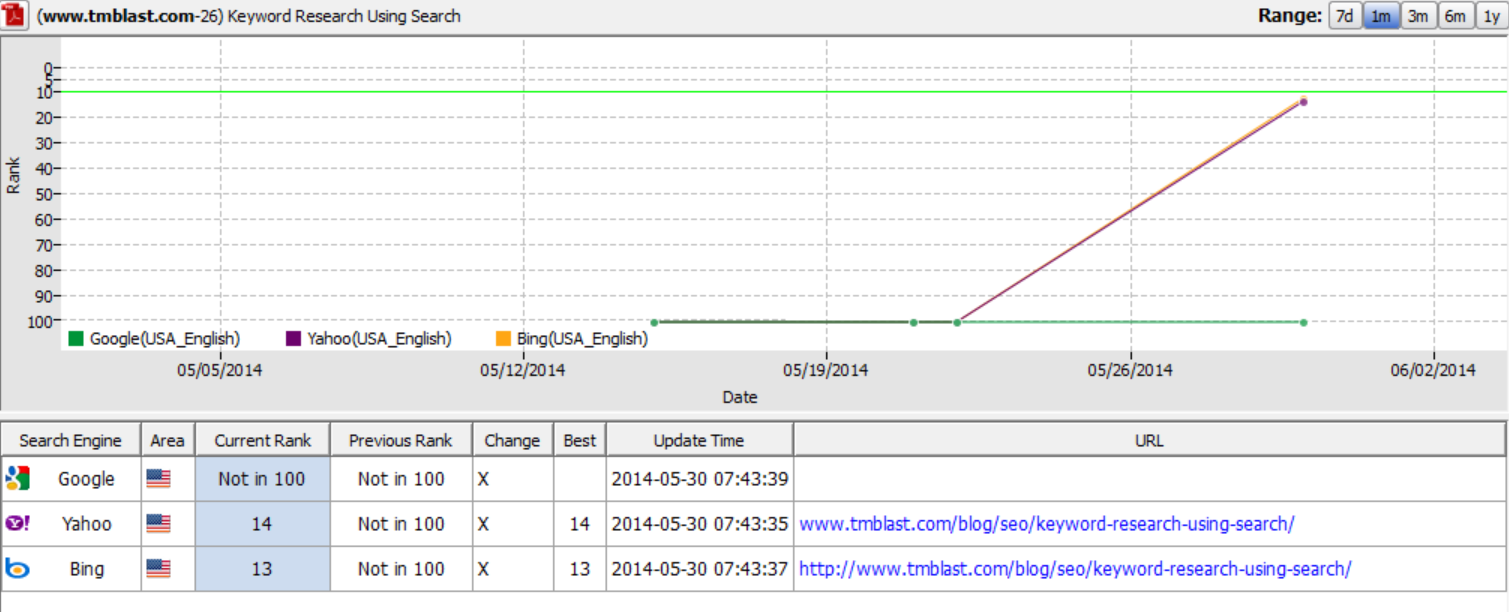This screenshot has height=612, width=1509.
Task: Click Google's update time 07:43:39
Action: tap(700, 479)
